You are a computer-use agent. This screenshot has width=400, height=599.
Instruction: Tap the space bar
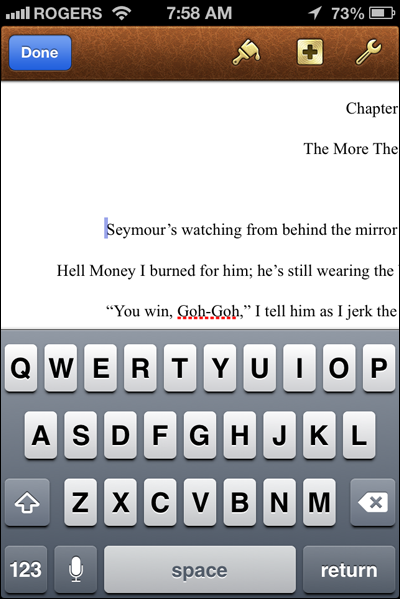(200, 569)
